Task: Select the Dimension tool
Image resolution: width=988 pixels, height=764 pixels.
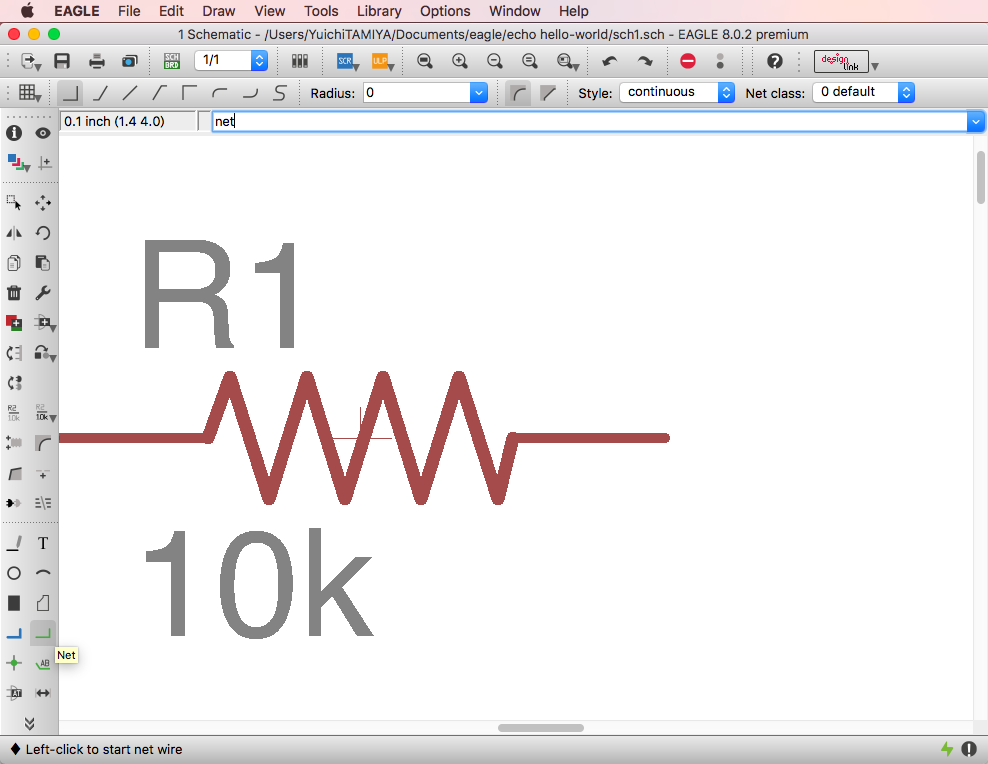Action: click(x=43, y=693)
